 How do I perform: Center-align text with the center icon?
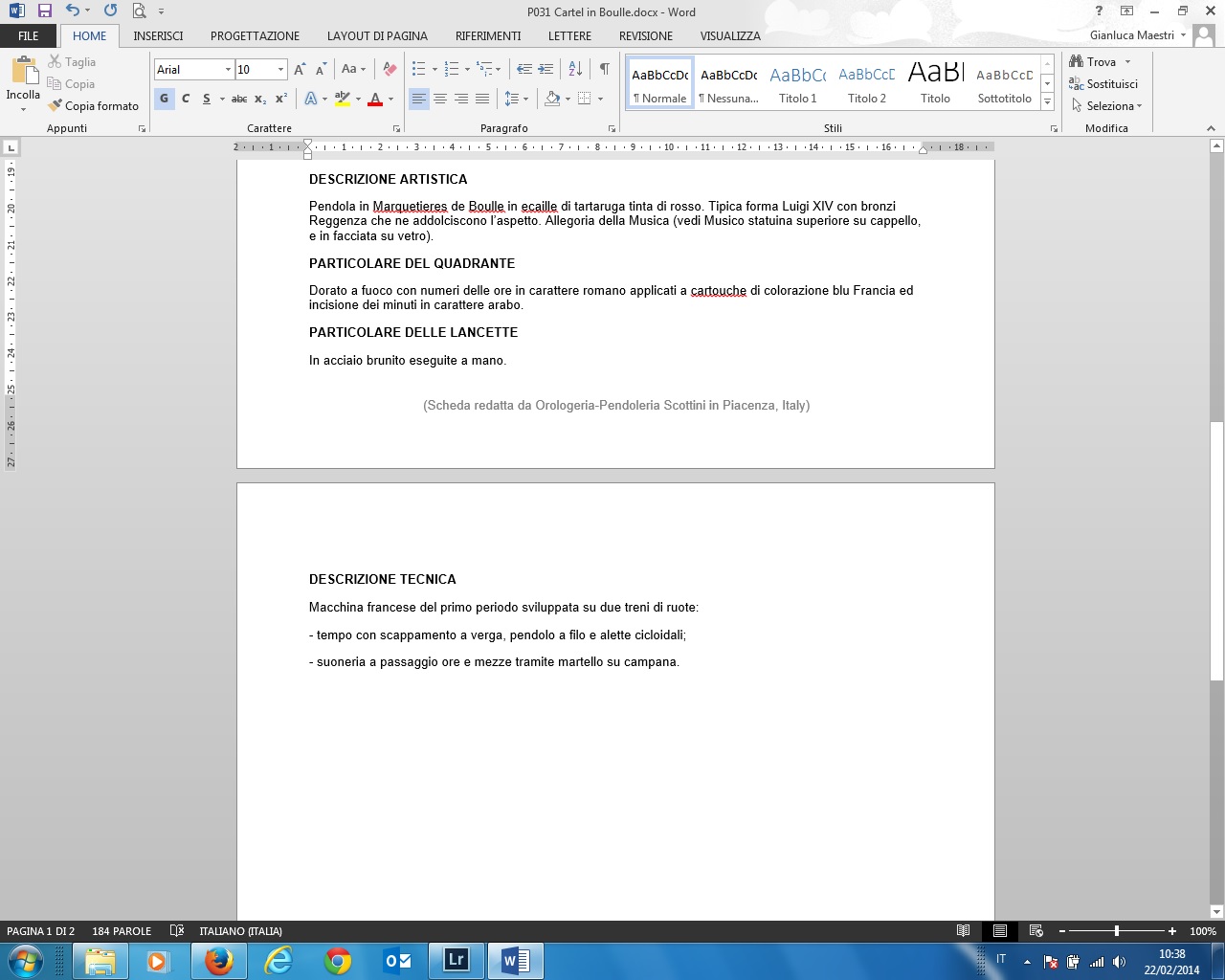(440, 99)
